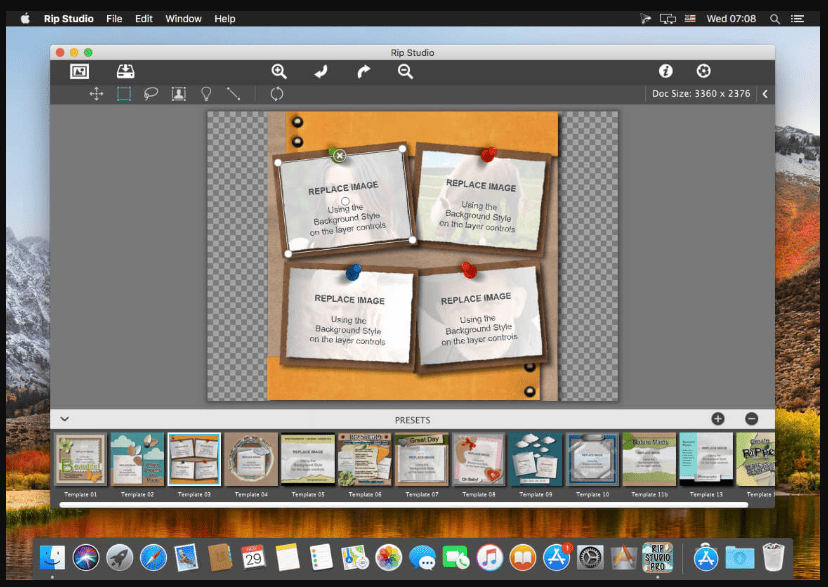Select the lasso tool
Screen dimensions: 828x587
[x=151, y=94]
